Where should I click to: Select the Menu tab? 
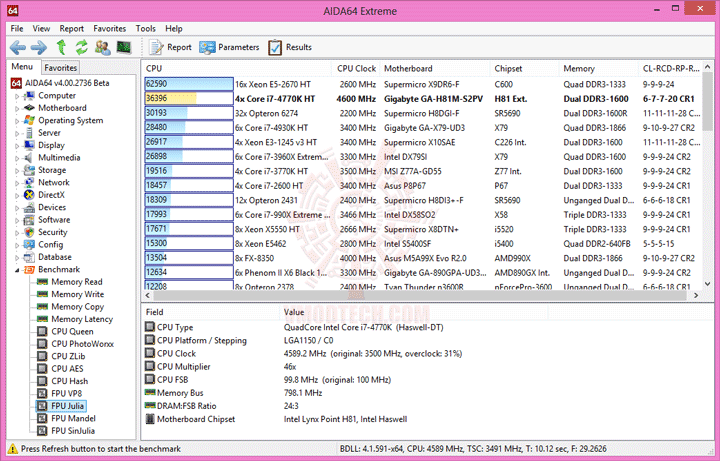pos(22,67)
